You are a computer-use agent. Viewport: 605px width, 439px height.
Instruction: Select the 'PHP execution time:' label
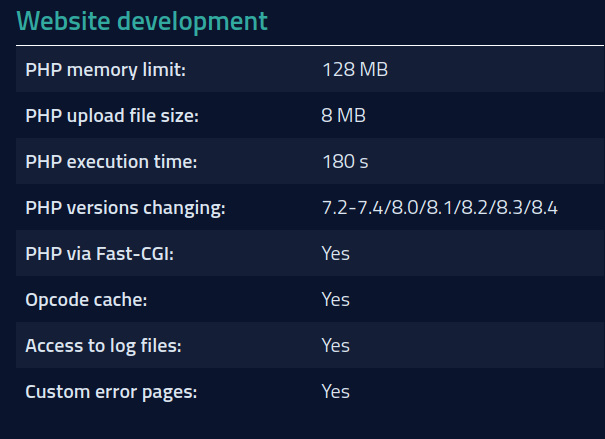111,162
